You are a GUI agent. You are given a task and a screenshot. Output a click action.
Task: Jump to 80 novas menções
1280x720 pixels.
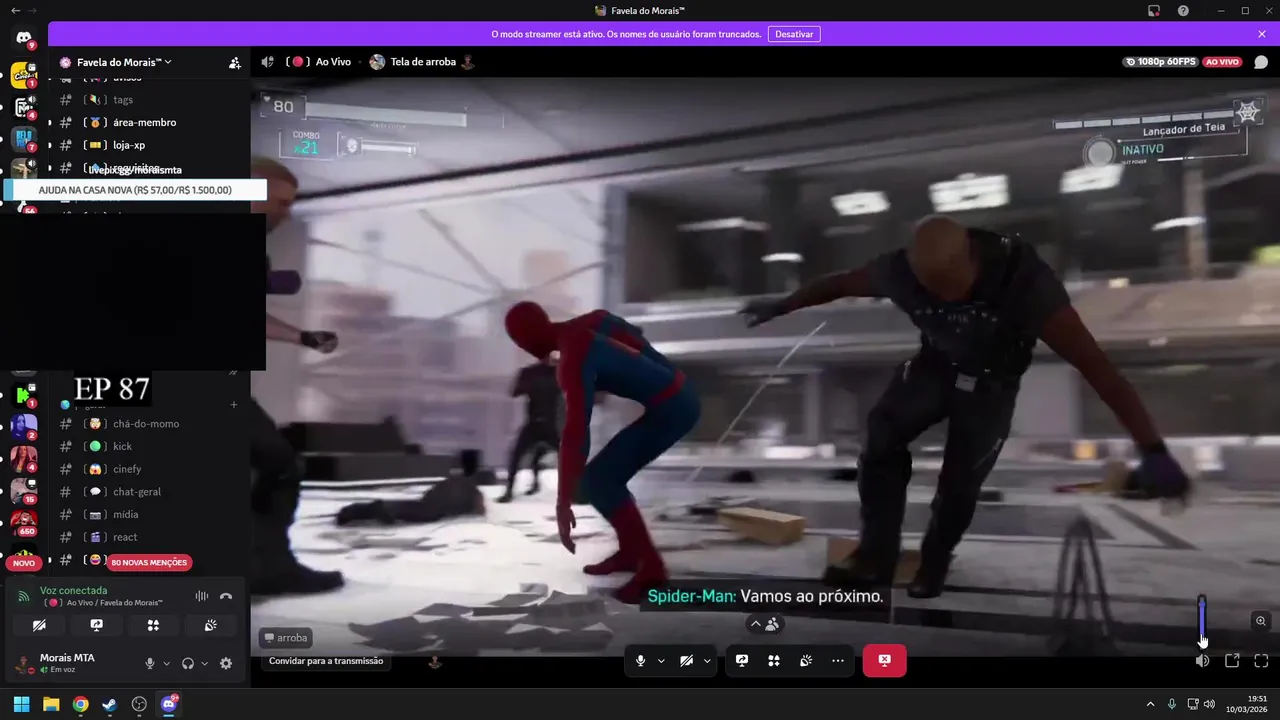(x=149, y=562)
